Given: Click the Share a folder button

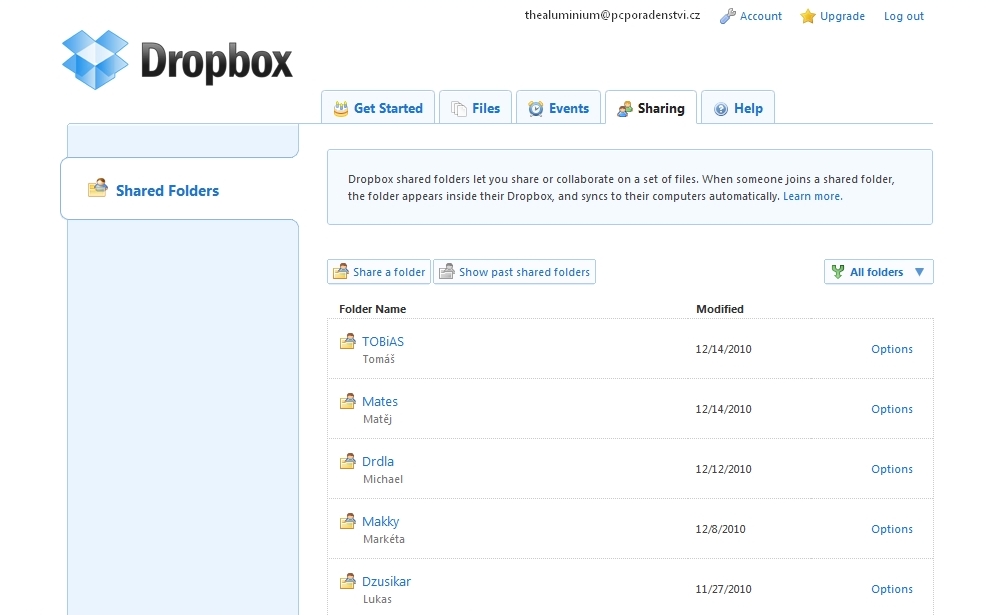Looking at the screenshot, I should point(379,272).
